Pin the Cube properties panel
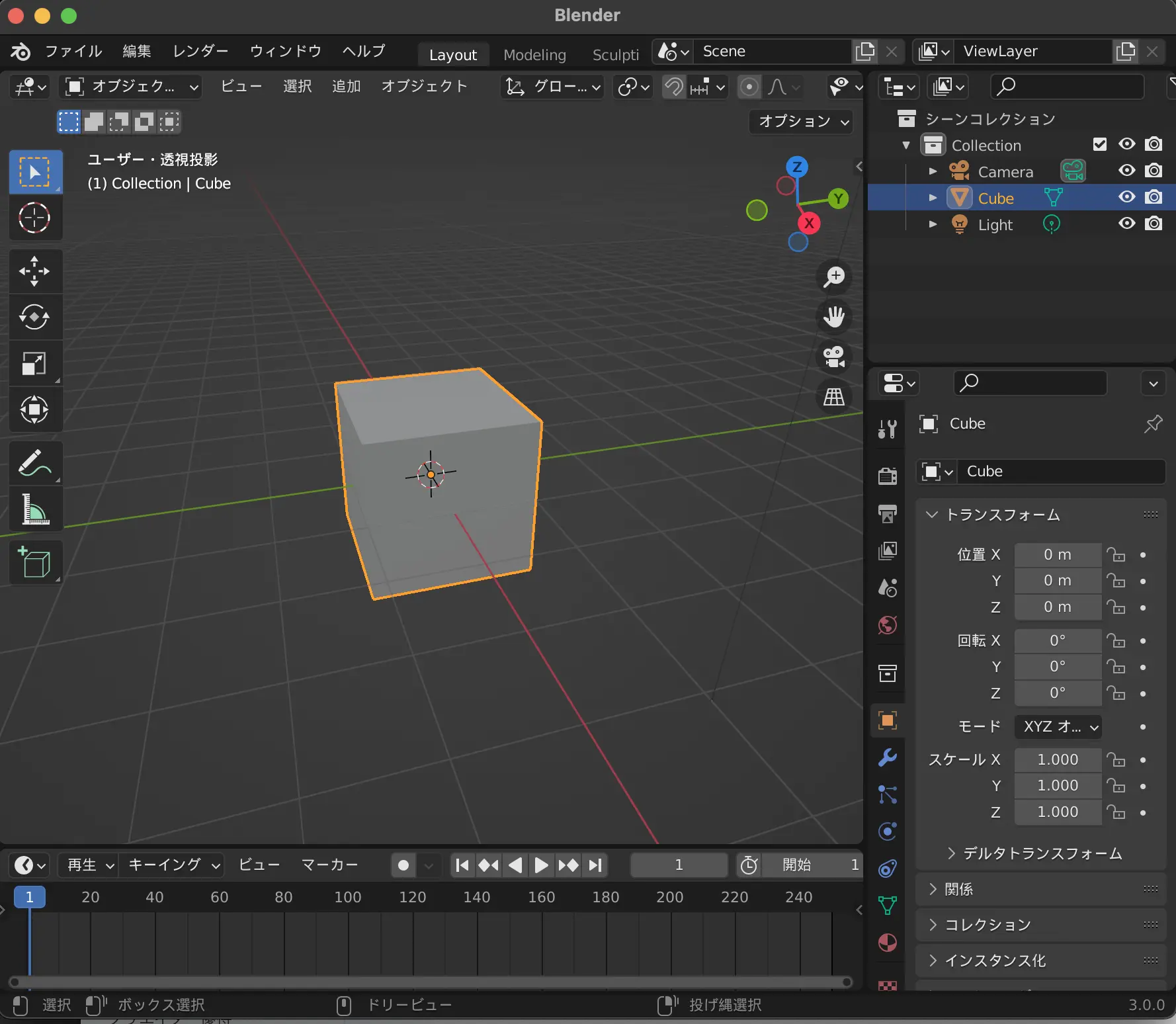This screenshot has width=1176, height=1024. pos(1153,423)
